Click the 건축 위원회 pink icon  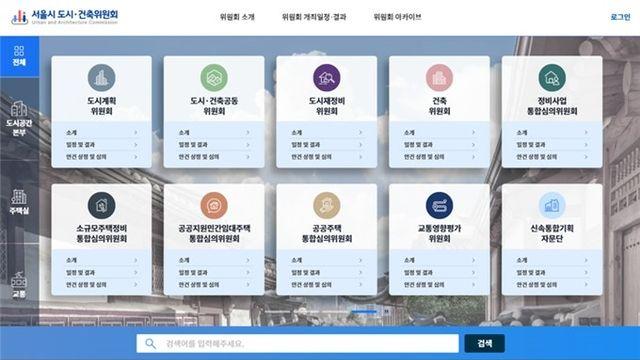[x=439, y=78]
